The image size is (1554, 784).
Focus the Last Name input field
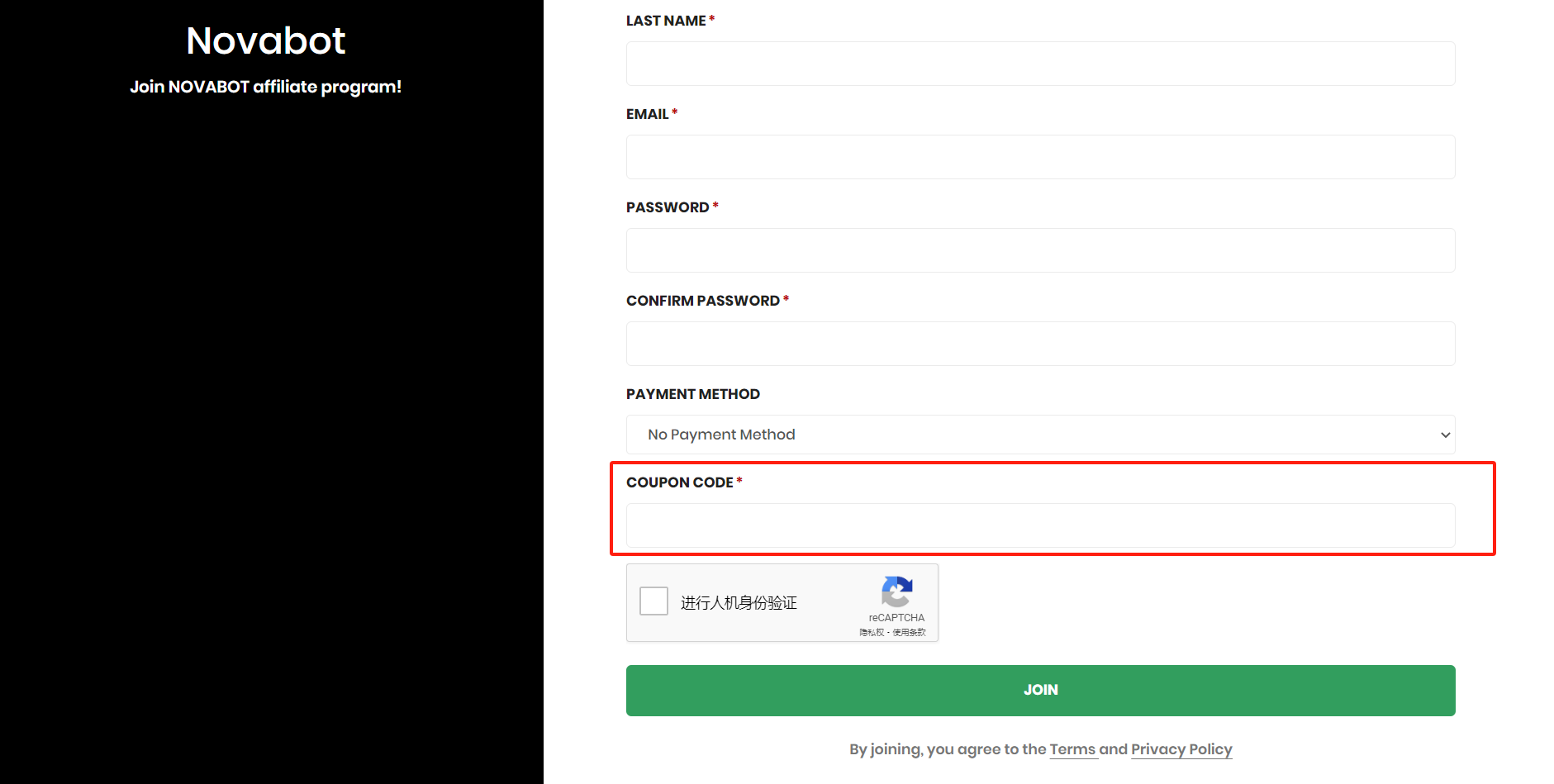pos(1040,64)
